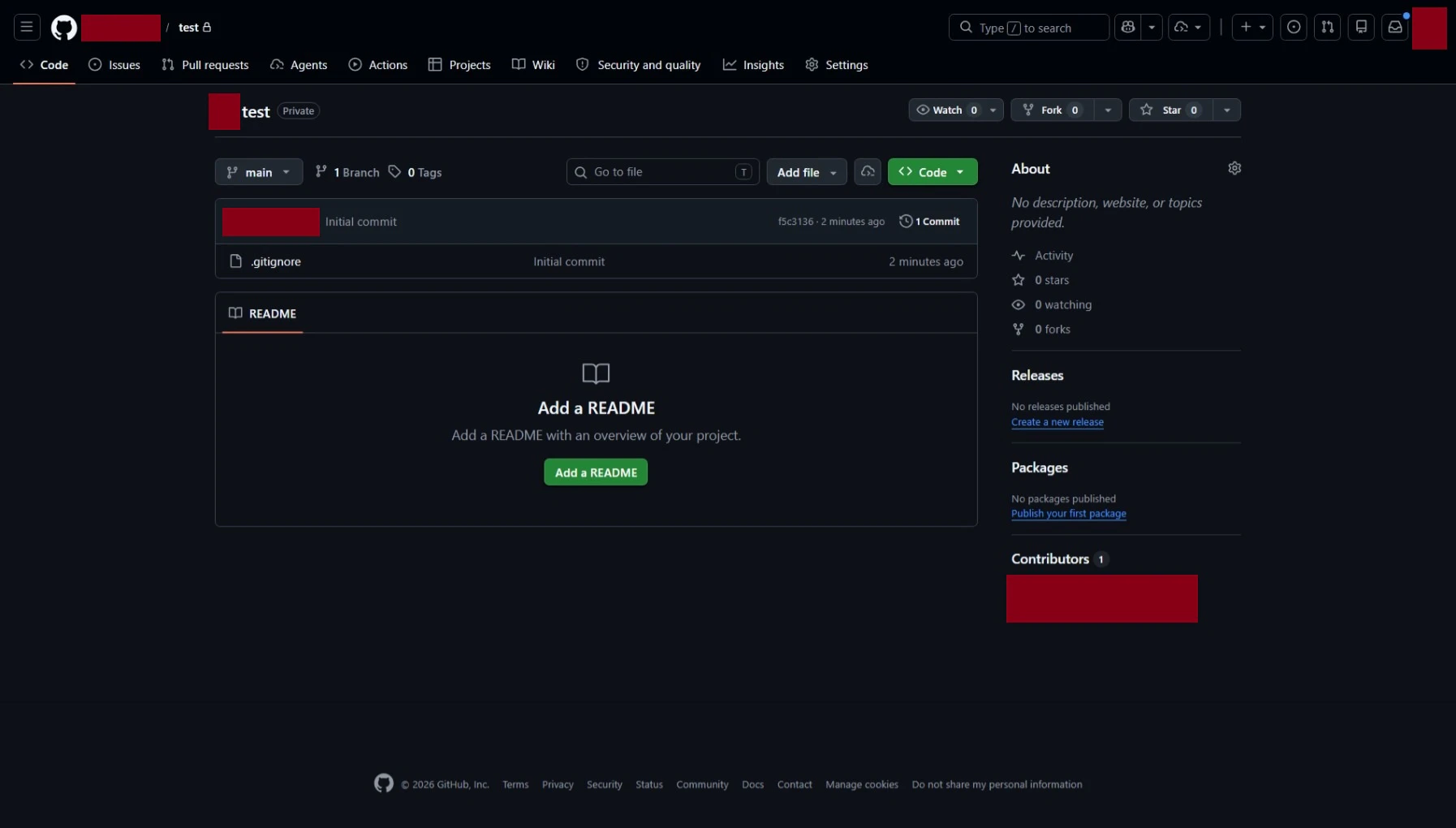
Task: View the 1 Commit history
Action: (x=930, y=222)
